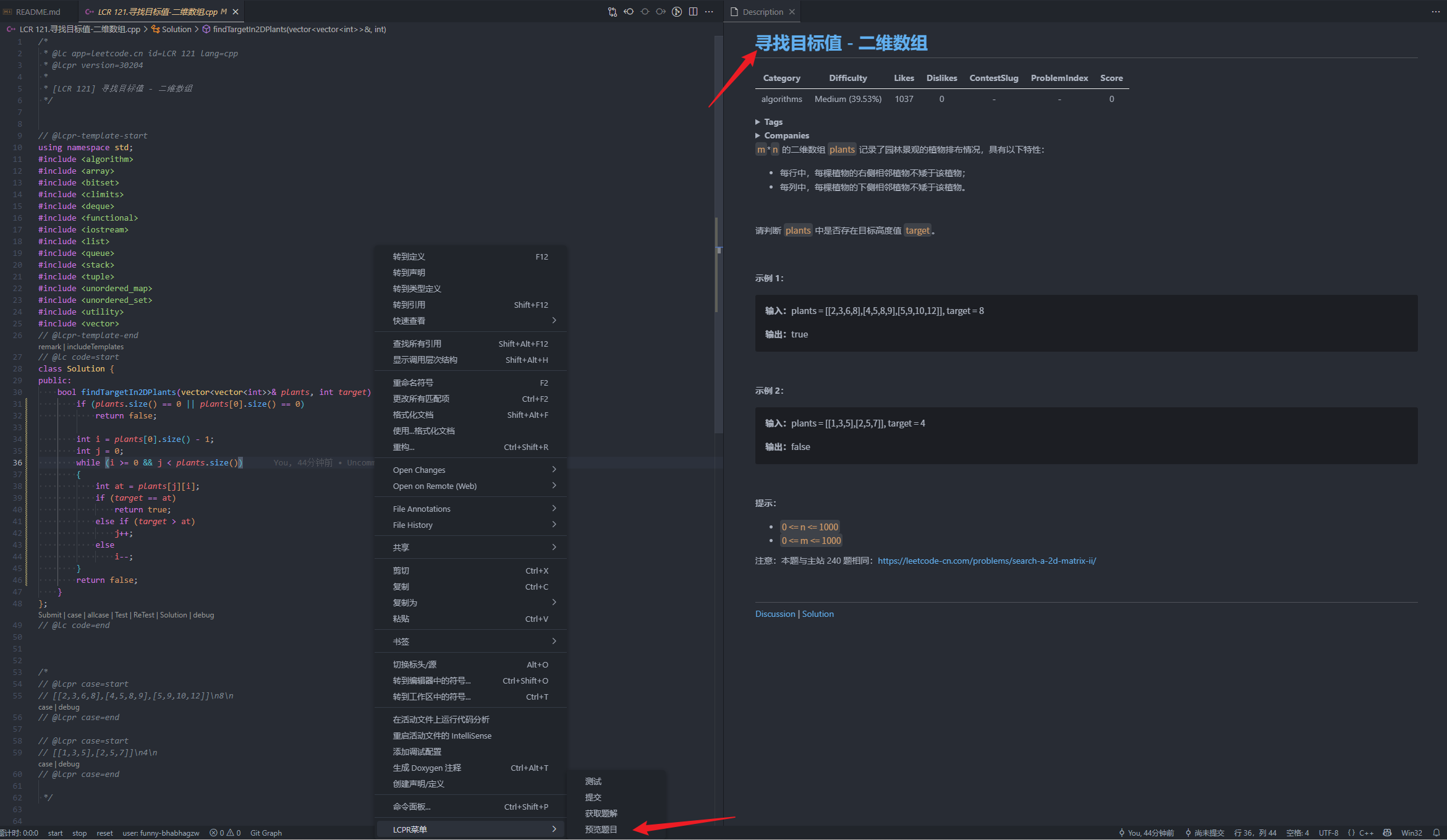
Task: Choose 预览题目 from the LCPR submenu
Action: pyautogui.click(x=601, y=829)
